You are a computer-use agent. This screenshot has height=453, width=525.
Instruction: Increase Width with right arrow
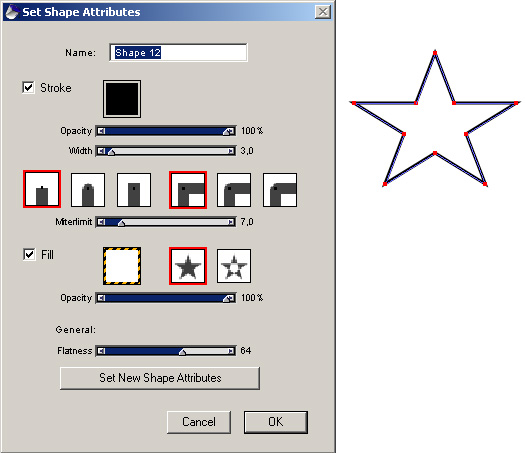231,151
